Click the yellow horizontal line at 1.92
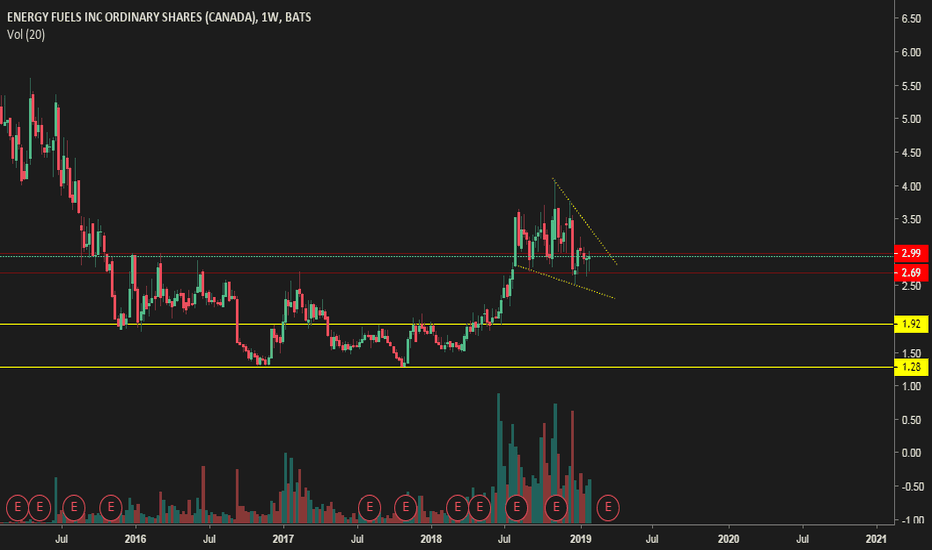Viewport: 932px width, 550px height. point(446,324)
